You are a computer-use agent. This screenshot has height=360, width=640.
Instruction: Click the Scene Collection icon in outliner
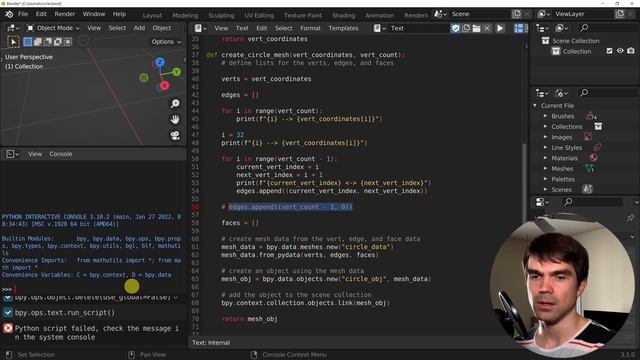coord(545,40)
